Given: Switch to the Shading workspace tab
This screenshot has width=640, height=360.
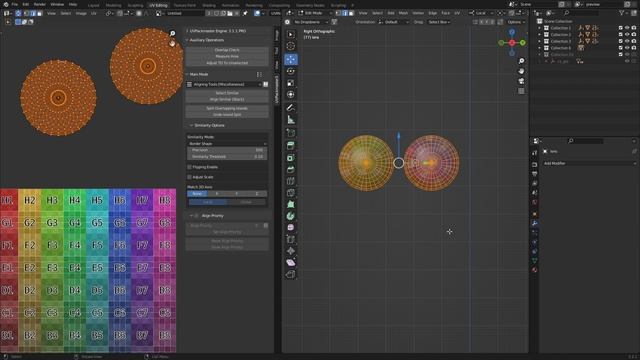Looking at the screenshot, I should (209, 5).
